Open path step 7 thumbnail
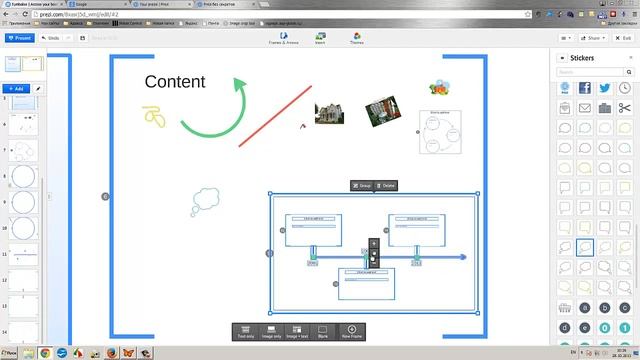Image resolution: width=640 pixels, height=360 pixels. (x=23, y=150)
